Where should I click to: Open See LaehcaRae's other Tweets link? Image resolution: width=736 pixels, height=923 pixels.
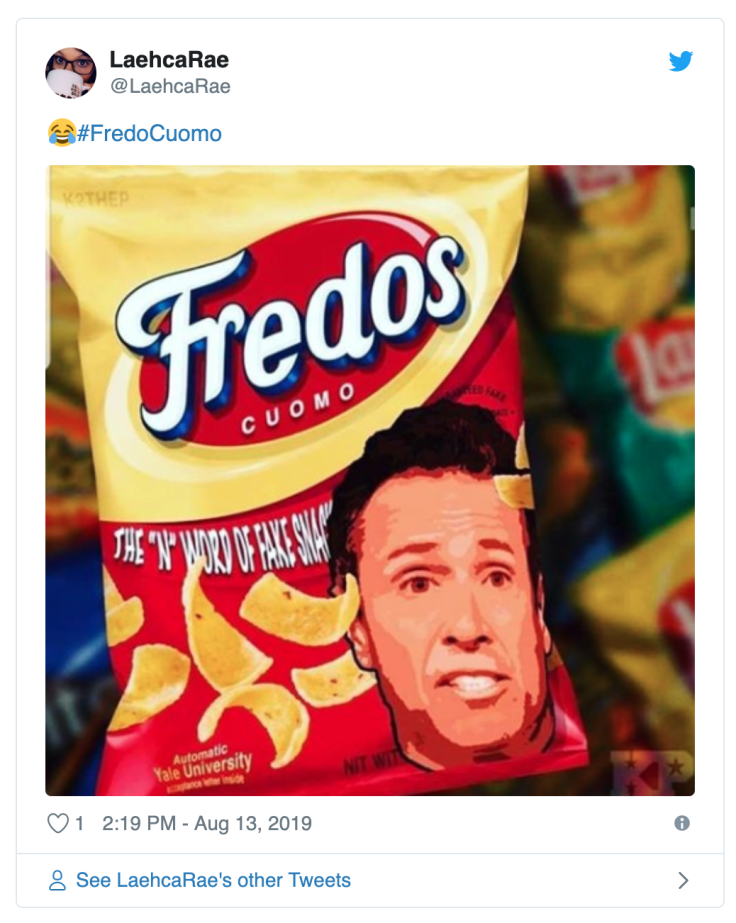tap(213, 880)
